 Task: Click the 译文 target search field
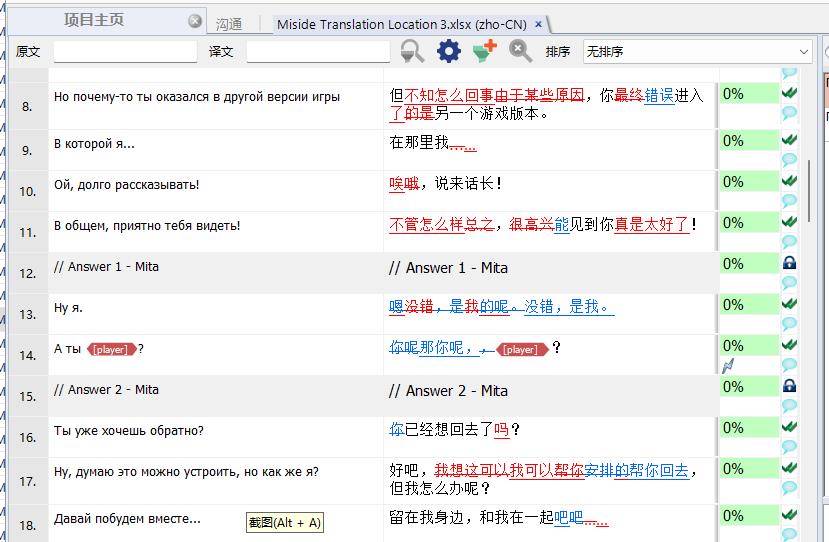318,51
